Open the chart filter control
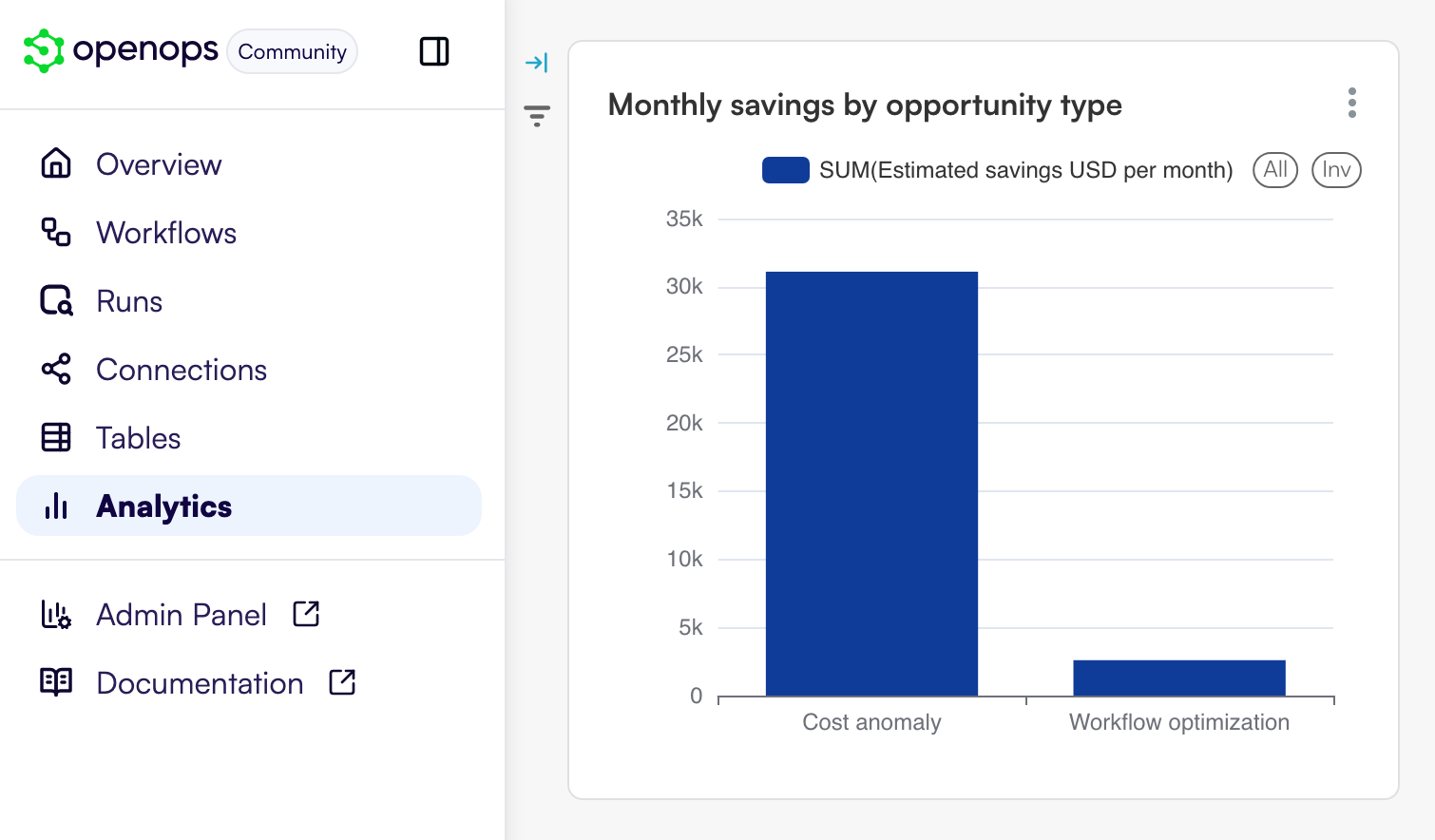 [538, 115]
